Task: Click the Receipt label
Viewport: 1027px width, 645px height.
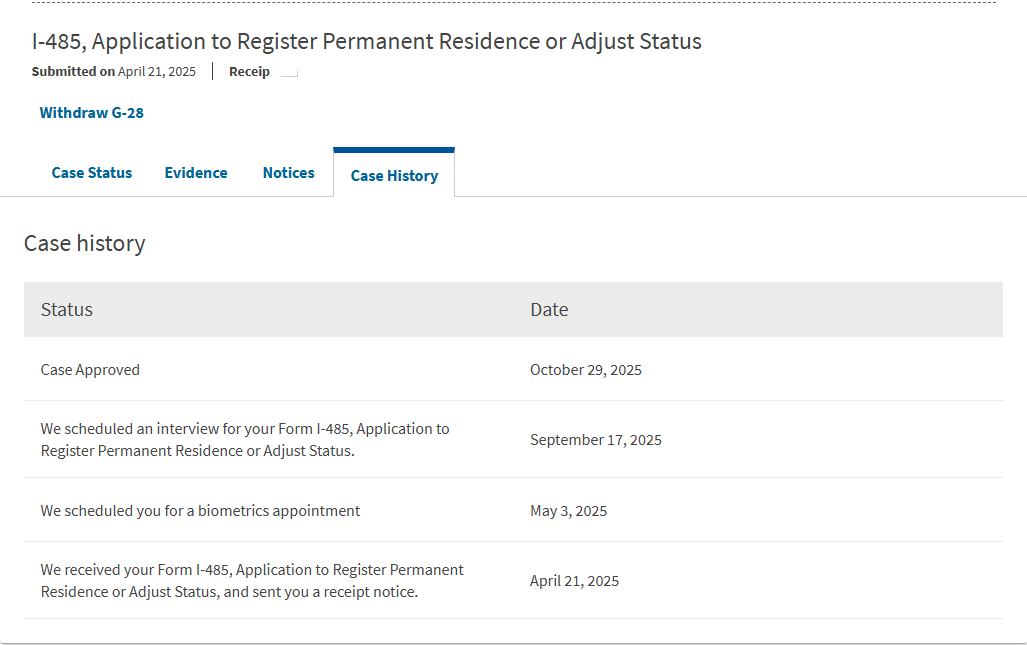Action: click(x=249, y=72)
